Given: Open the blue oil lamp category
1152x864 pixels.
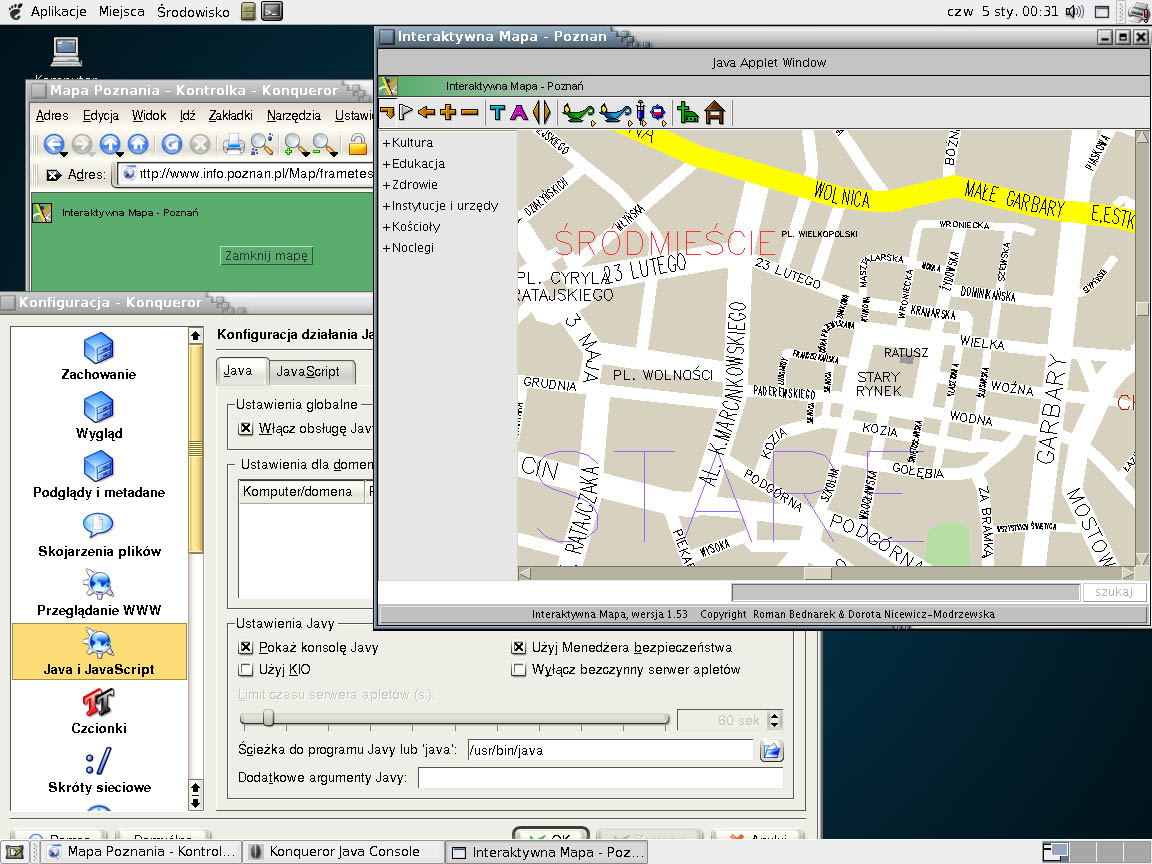Looking at the screenshot, I should tap(616, 112).
